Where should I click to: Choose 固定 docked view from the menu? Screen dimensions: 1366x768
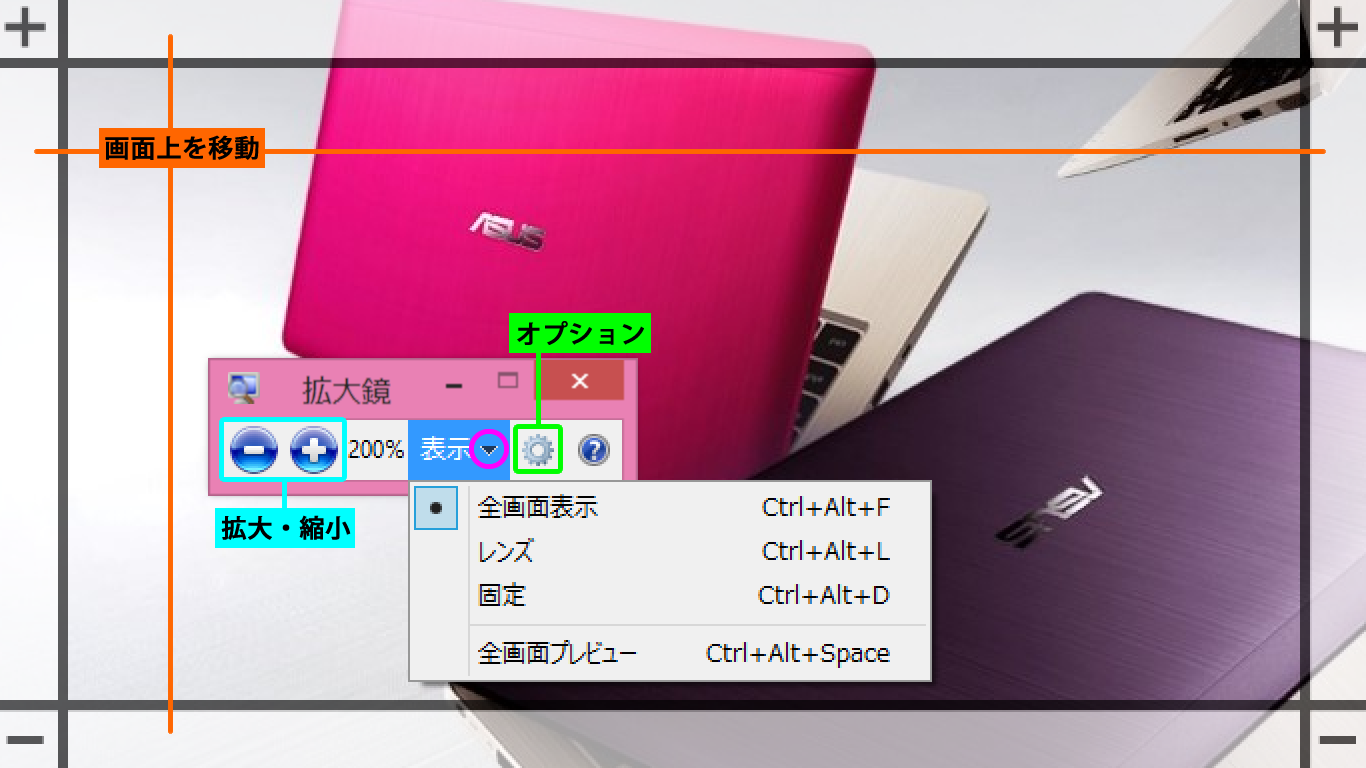(x=502, y=596)
